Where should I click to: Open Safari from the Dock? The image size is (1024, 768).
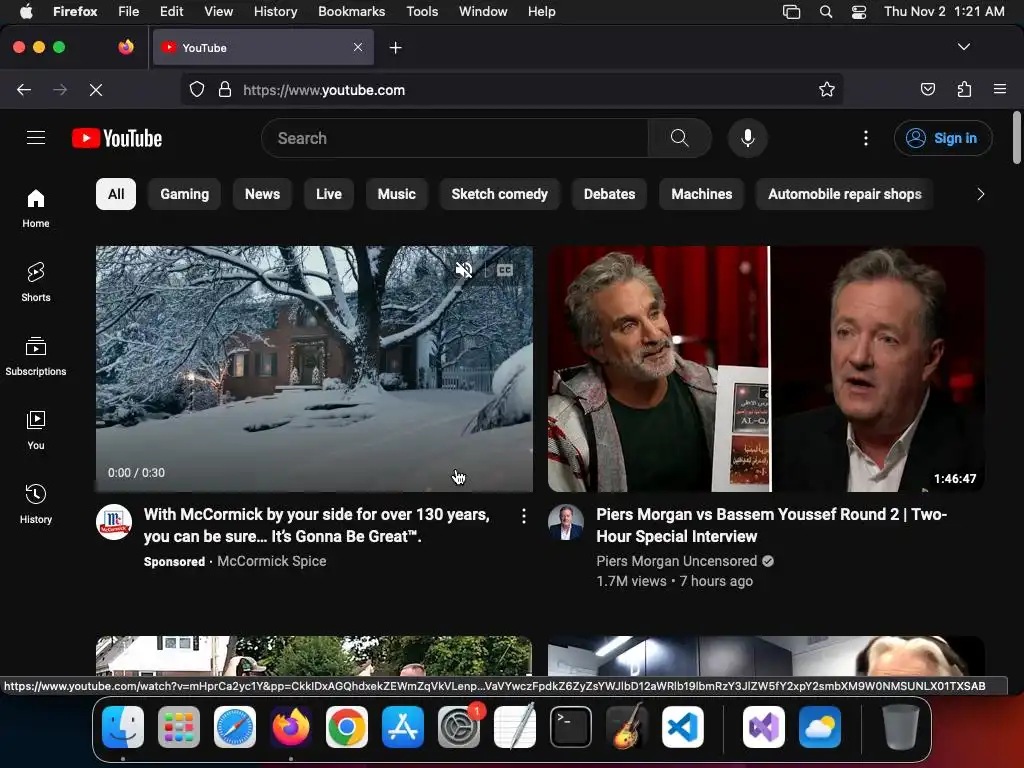click(x=234, y=726)
